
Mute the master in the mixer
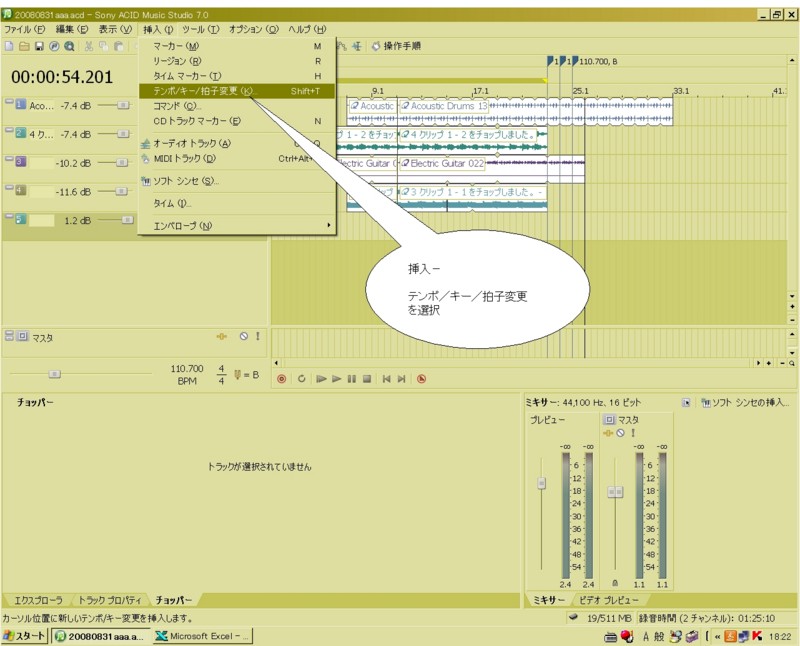tap(620, 433)
